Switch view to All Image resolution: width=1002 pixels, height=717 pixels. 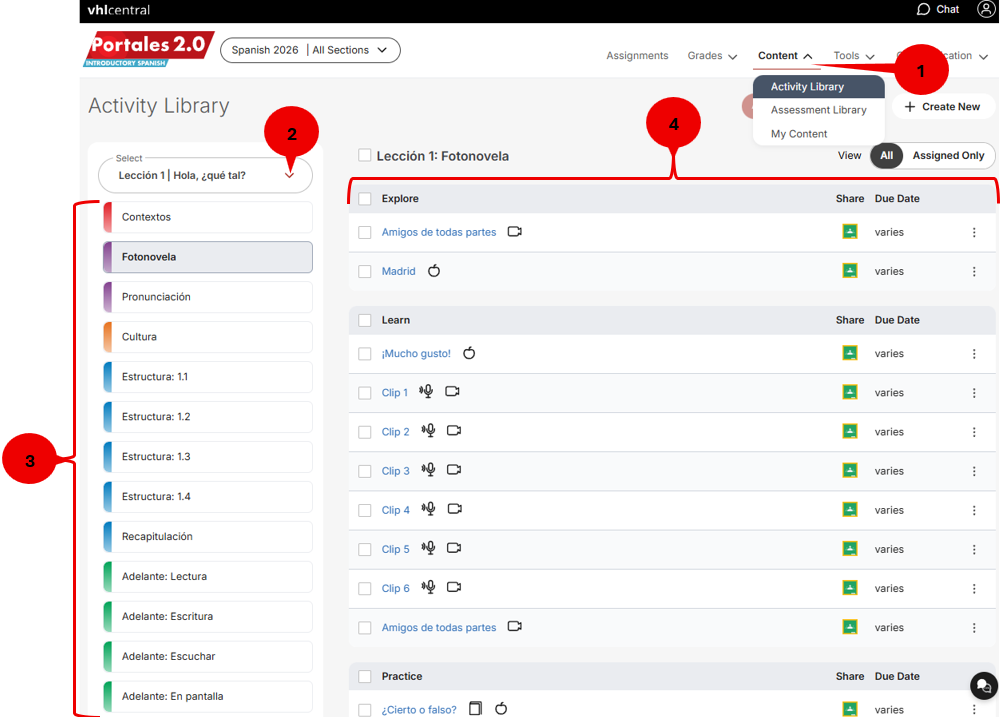pos(886,155)
